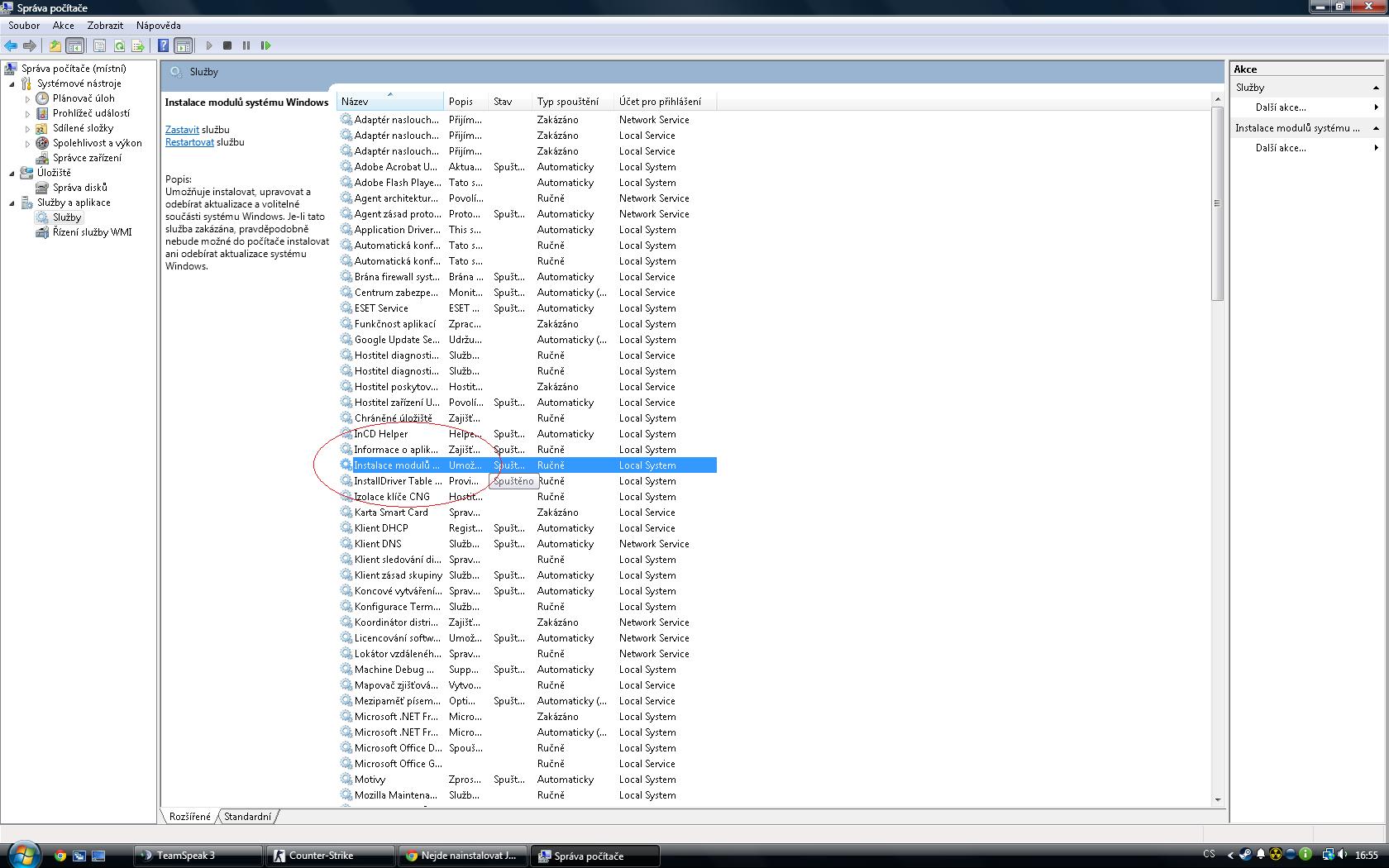
Task: Restart the service with the restart icon
Action: click(x=265, y=45)
